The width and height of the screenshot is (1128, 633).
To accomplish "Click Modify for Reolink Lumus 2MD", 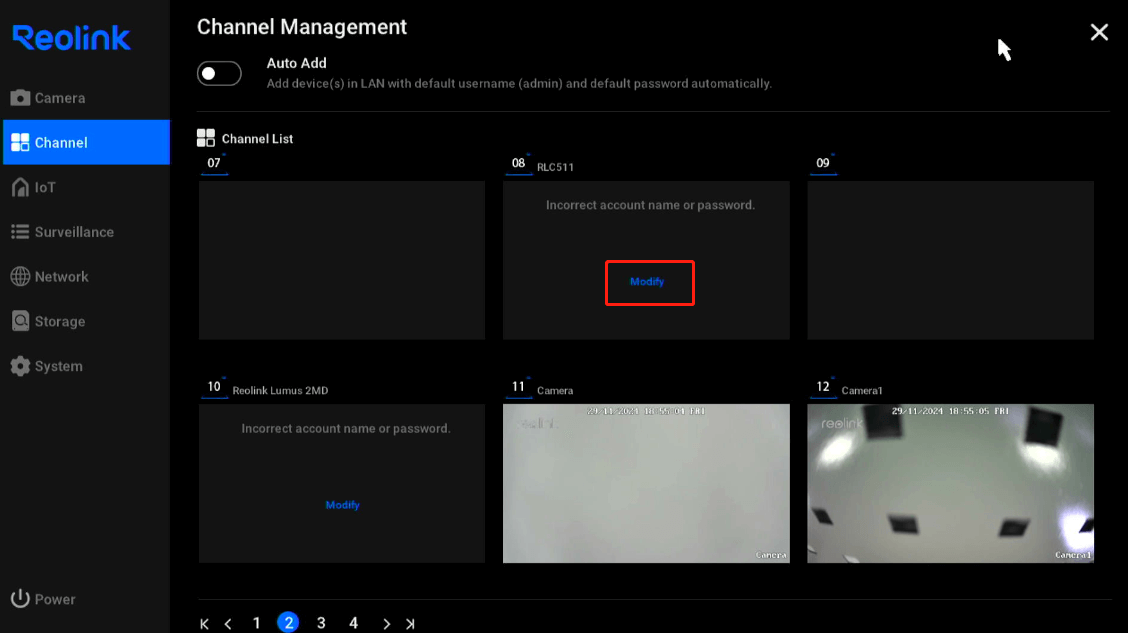I will 342,505.
